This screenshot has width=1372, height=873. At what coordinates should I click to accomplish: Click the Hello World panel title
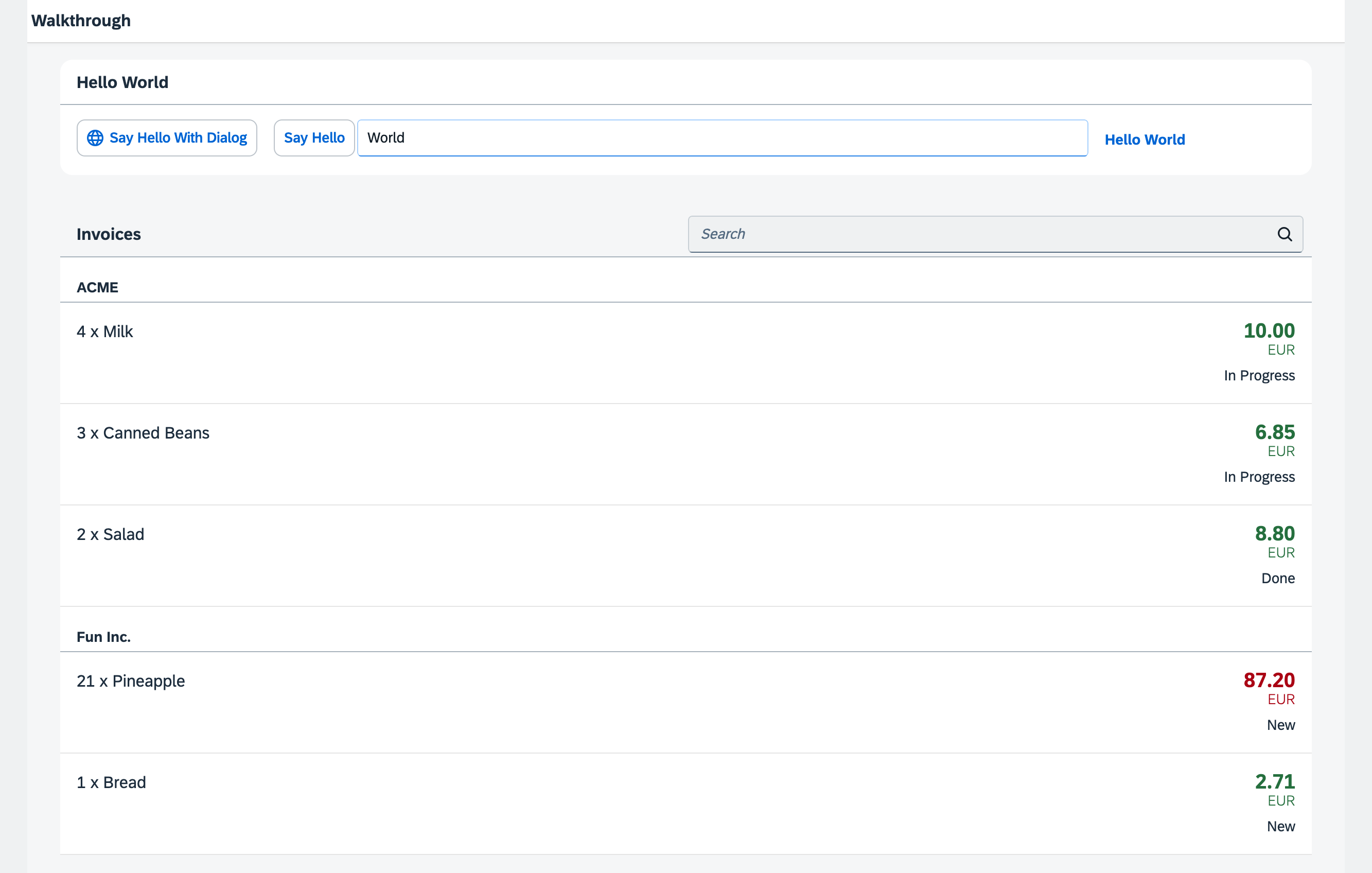(122, 83)
